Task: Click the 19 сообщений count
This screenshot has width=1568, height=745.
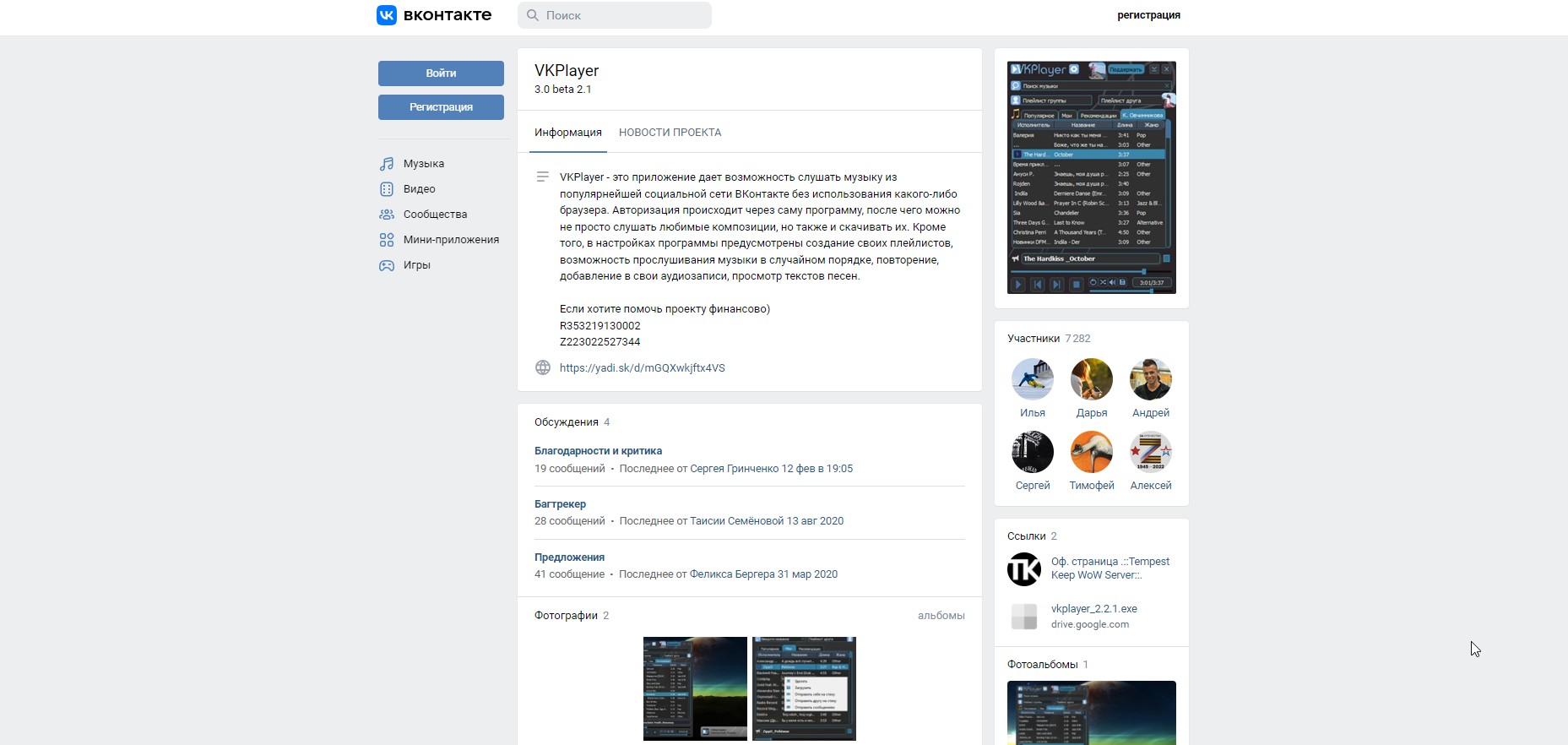Action: 570,469
